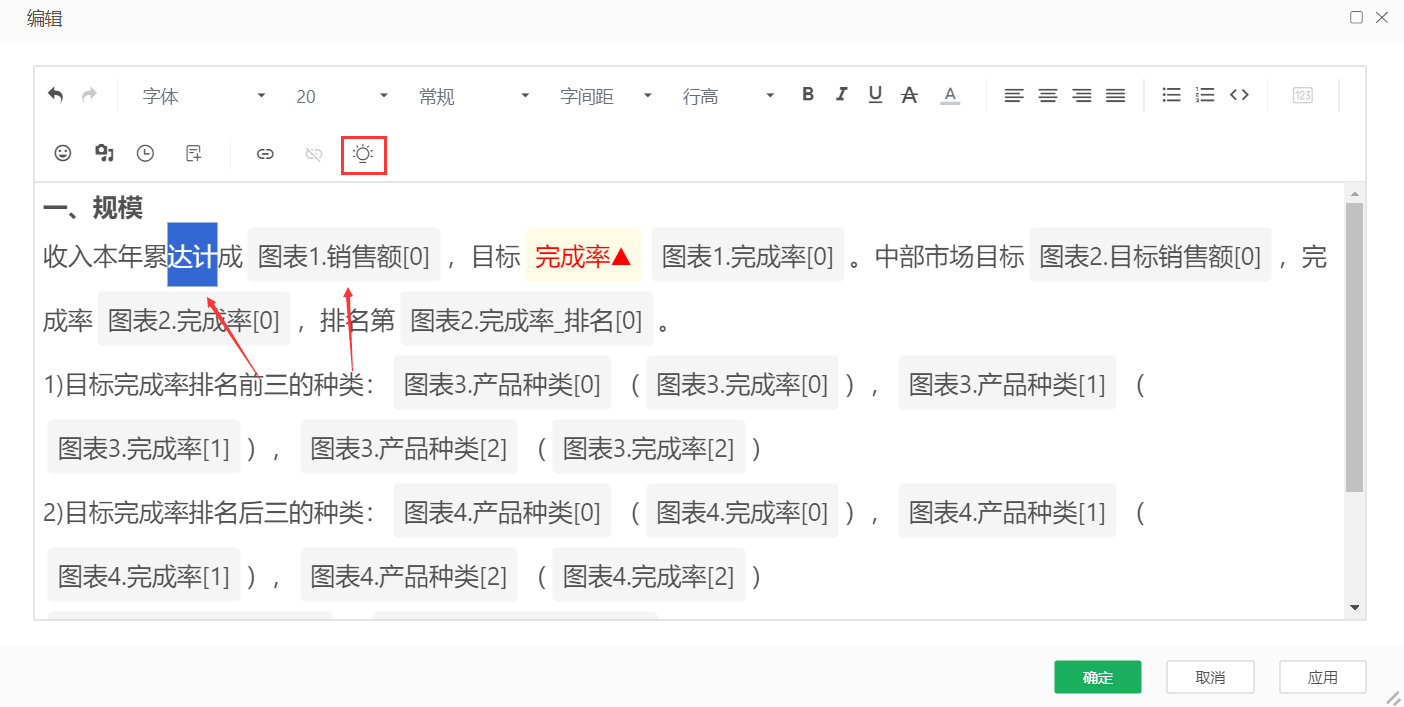Center align the text
Image resolution: width=1404 pixels, height=707 pixels.
pos(1047,96)
